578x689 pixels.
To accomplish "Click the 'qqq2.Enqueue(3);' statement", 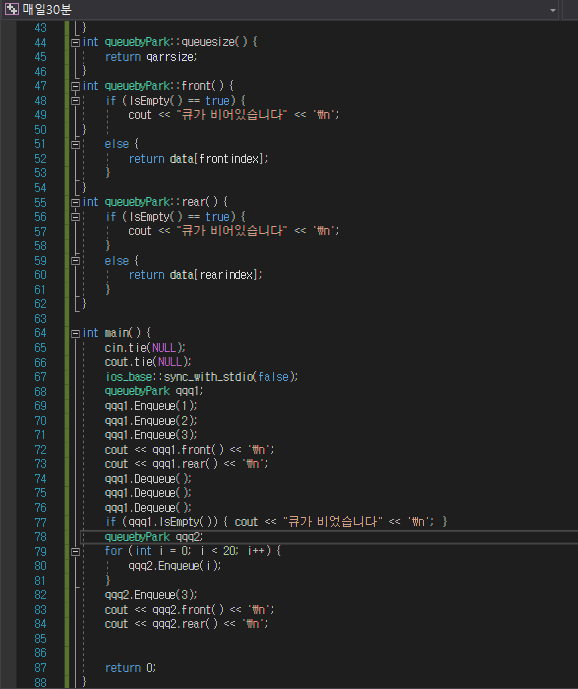I will (x=151, y=595).
